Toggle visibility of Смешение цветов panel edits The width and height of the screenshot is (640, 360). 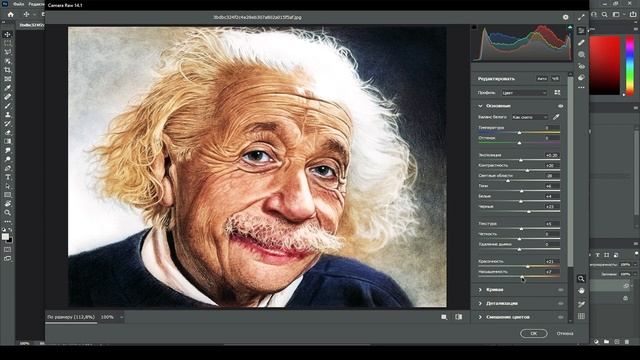(561, 317)
